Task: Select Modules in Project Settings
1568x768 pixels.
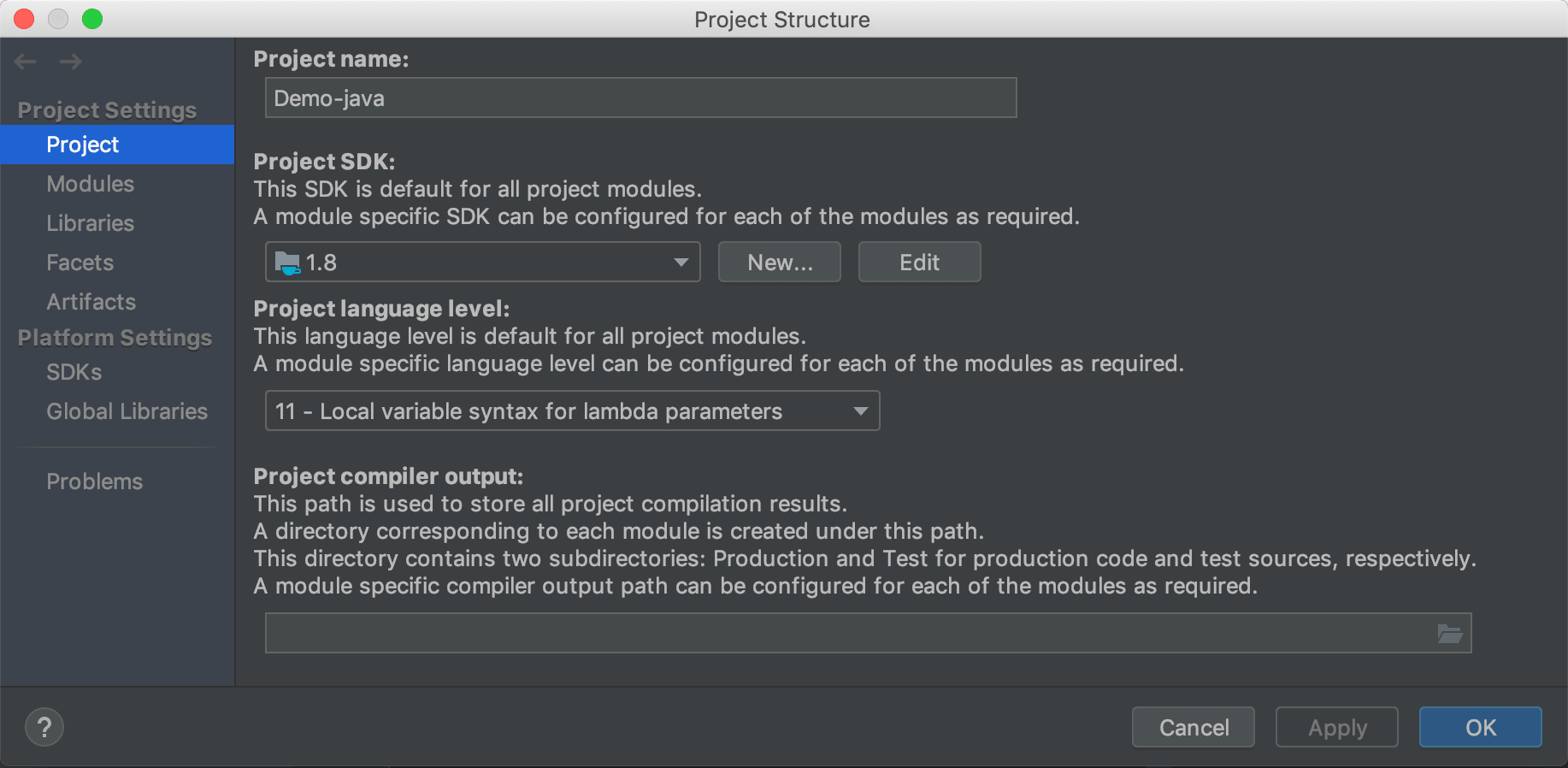Action: click(91, 184)
